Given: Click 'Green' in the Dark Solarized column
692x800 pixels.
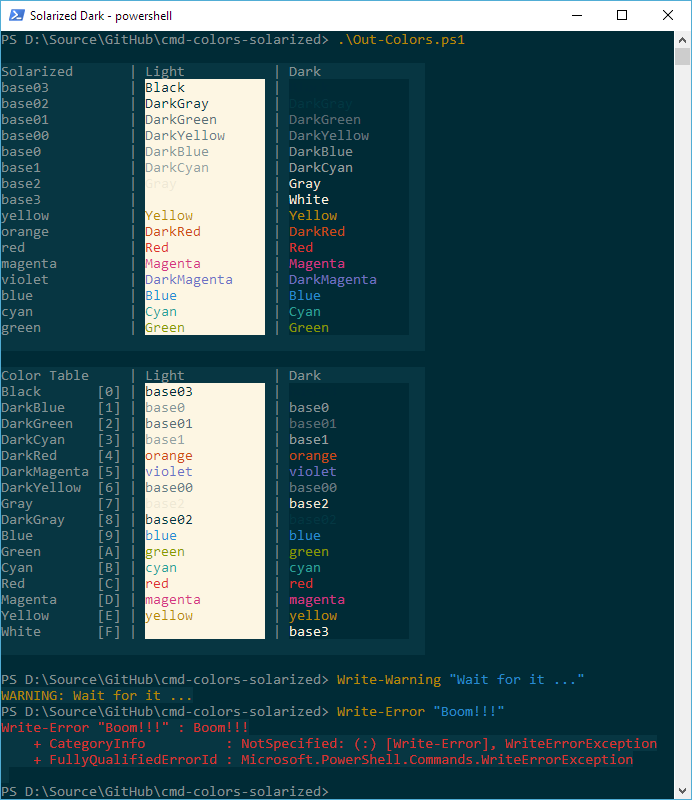Looking at the screenshot, I should coord(309,328).
